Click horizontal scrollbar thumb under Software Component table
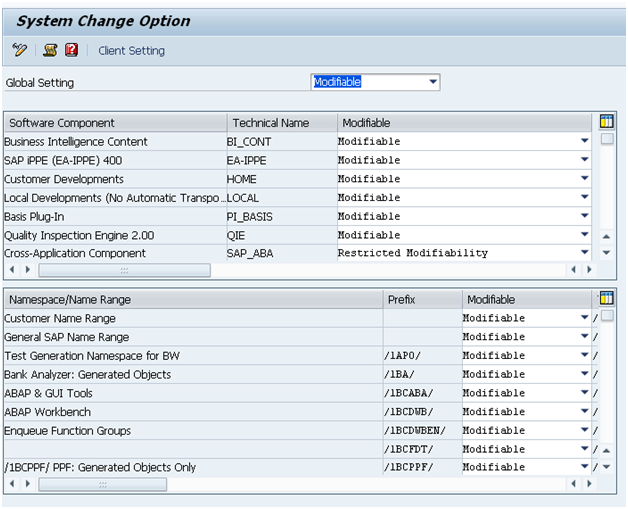 [124, 270]
